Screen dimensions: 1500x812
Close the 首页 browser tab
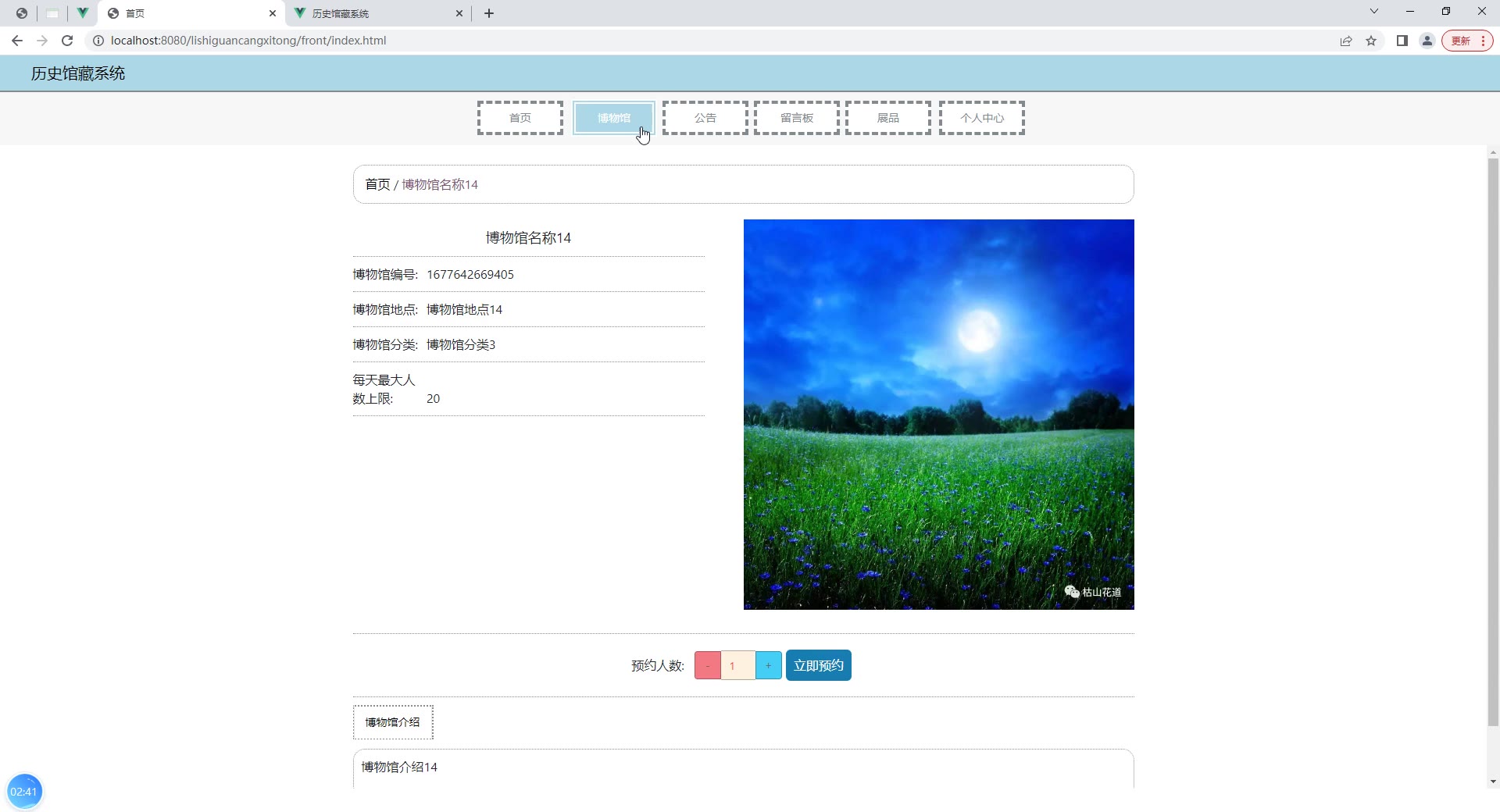pyautogui.click(x=273, y=13)
